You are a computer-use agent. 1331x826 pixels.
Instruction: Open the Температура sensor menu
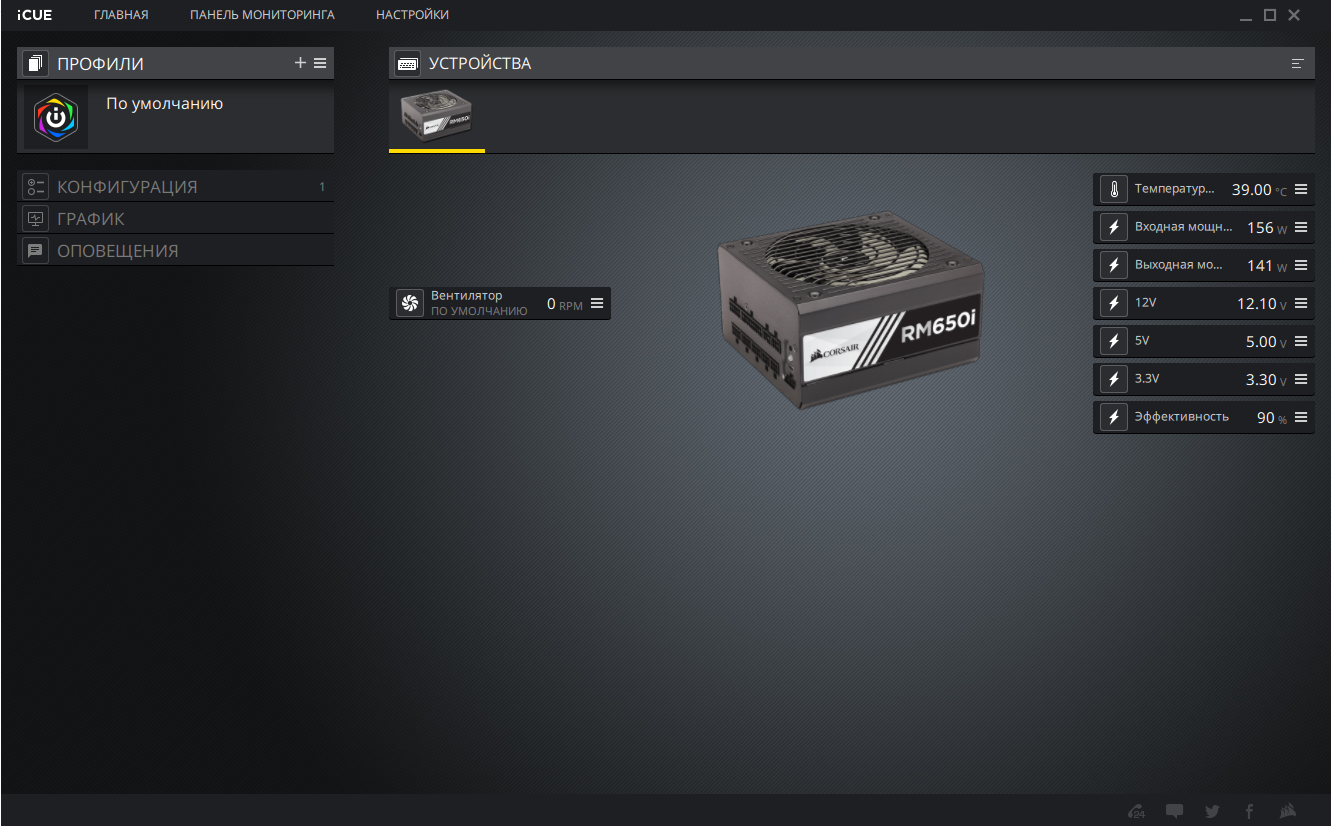coord(1301,189)
